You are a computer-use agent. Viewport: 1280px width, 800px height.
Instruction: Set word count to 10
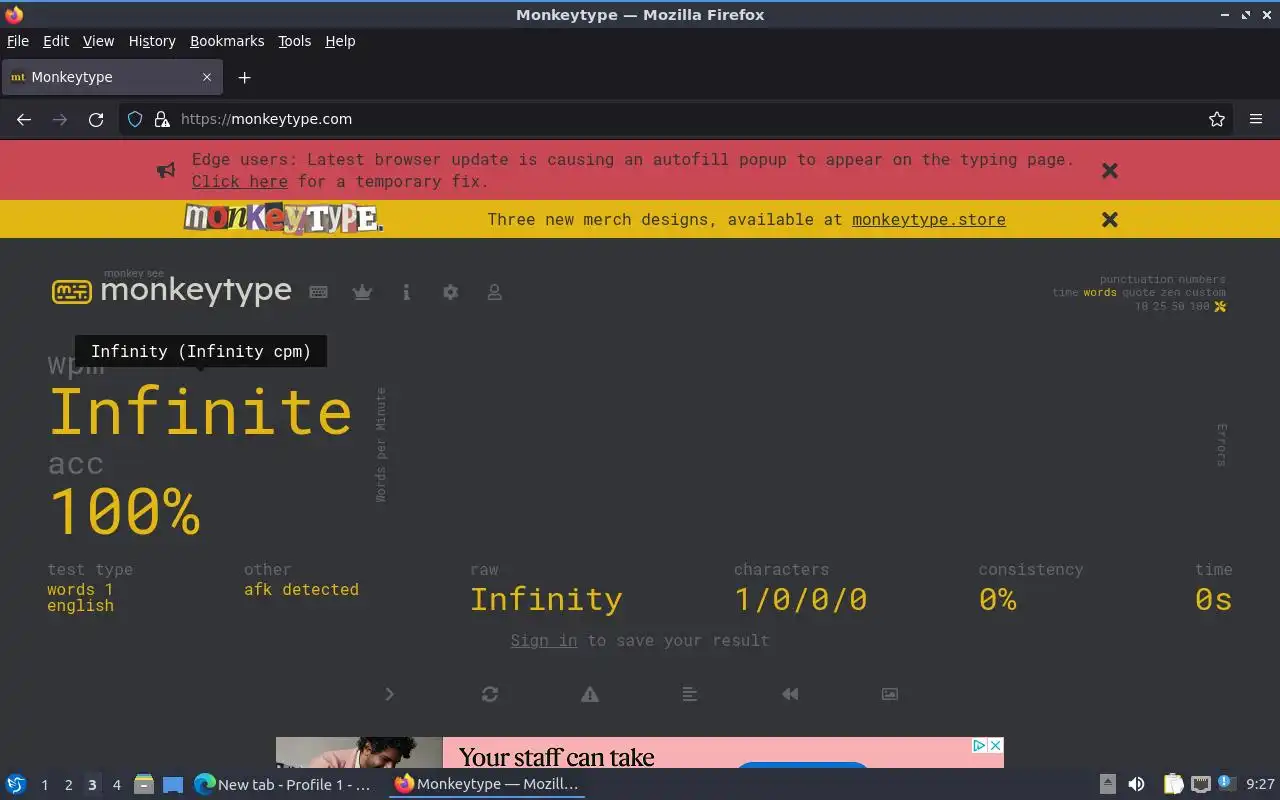click(x=1142, y=306)
